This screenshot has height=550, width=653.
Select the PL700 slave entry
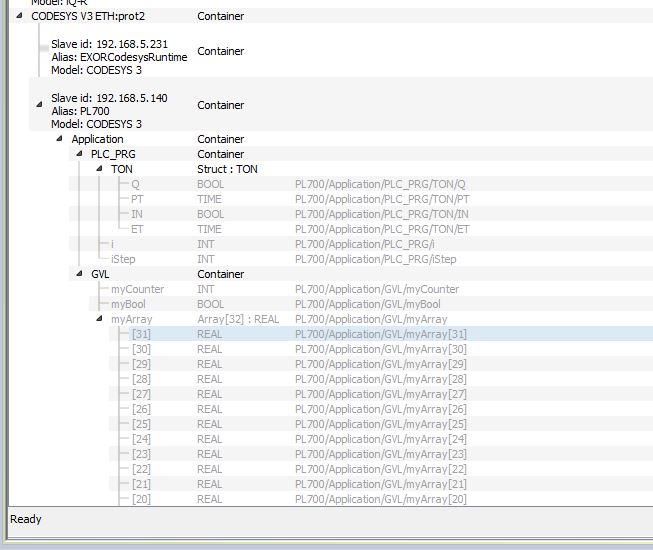pos(109,111)
